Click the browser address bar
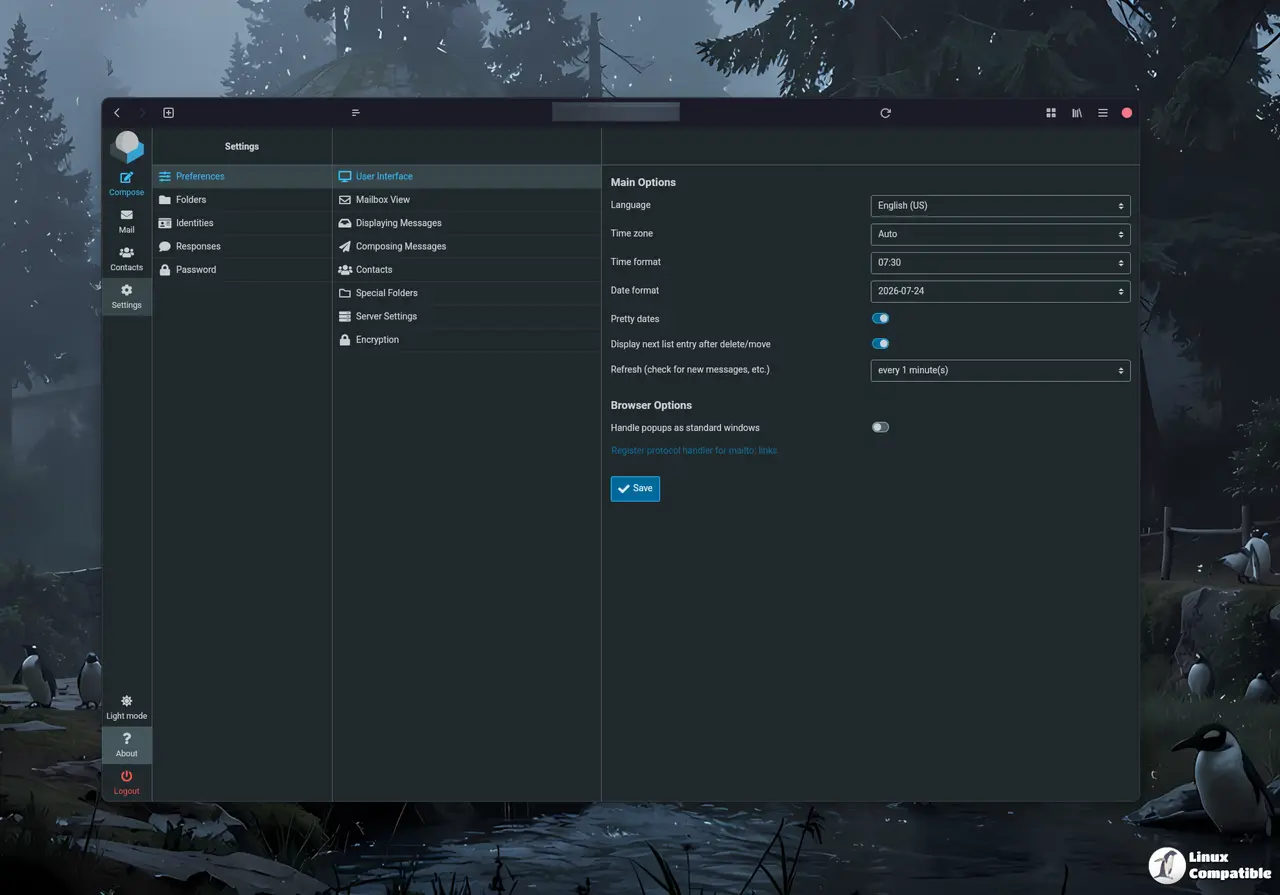 [615, 112]
